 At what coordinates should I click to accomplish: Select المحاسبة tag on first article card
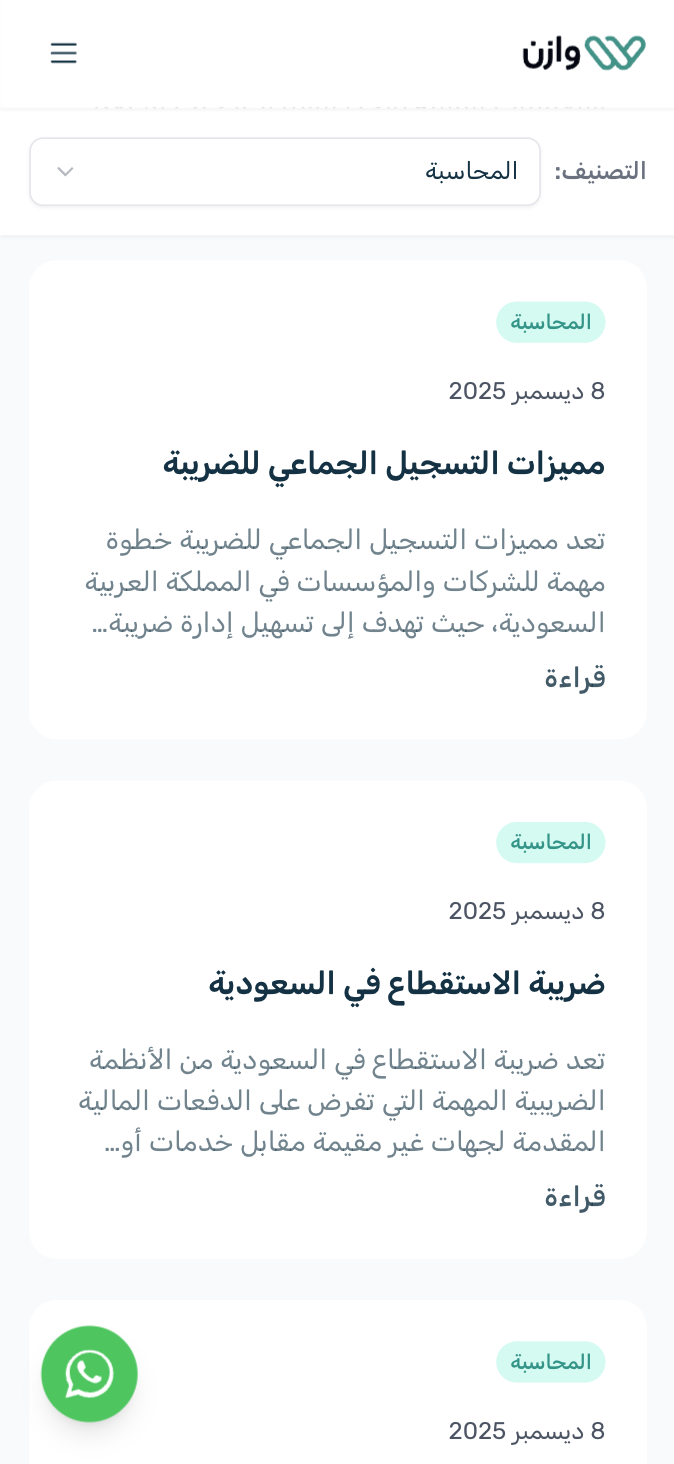[551, 322]
